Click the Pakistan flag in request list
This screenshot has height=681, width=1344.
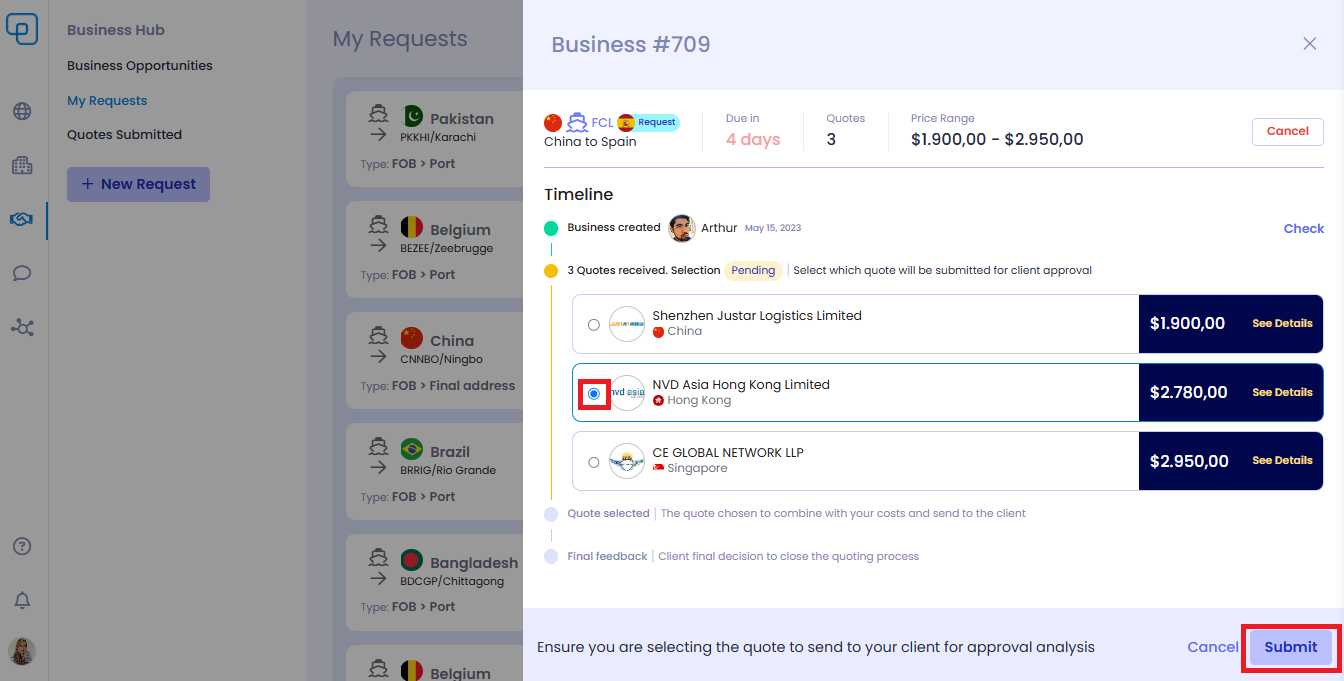coord(412,117)
